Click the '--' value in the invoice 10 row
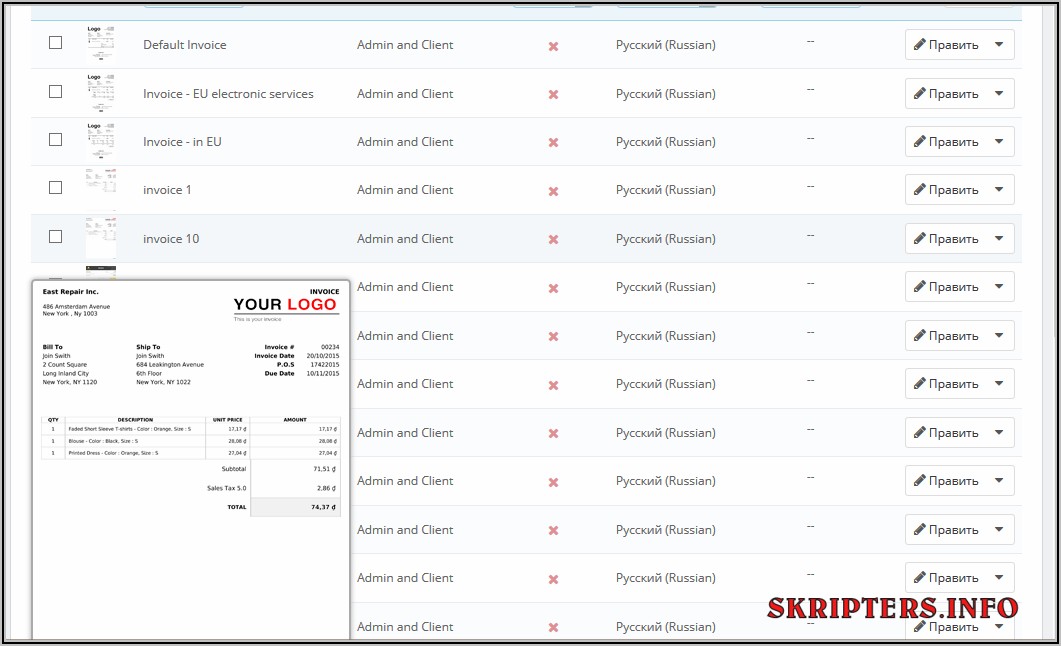This screenshot has height=646, width=1061. (x=810, y=235)
